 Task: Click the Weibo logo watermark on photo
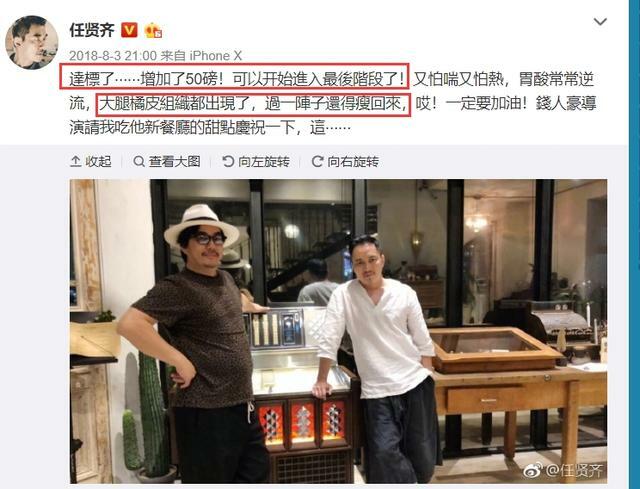point(533,470)
